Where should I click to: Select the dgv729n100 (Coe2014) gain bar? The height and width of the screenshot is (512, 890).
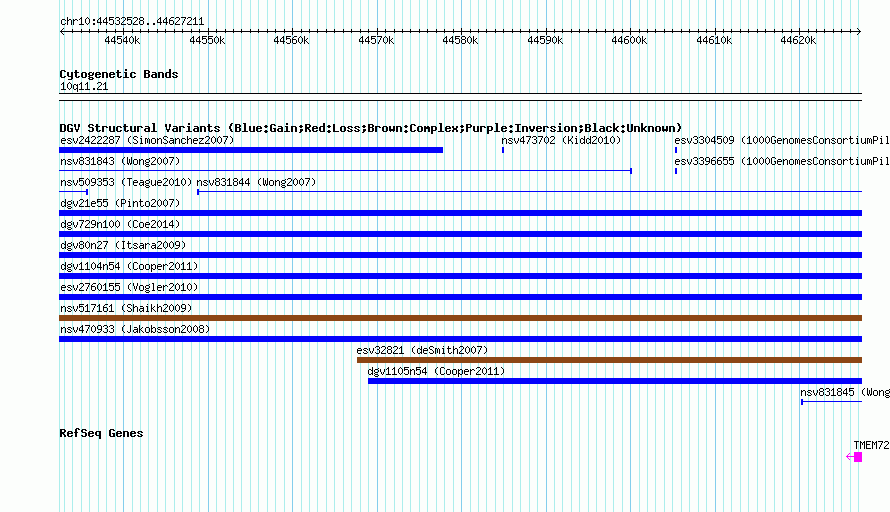click(x=460, y=234)
